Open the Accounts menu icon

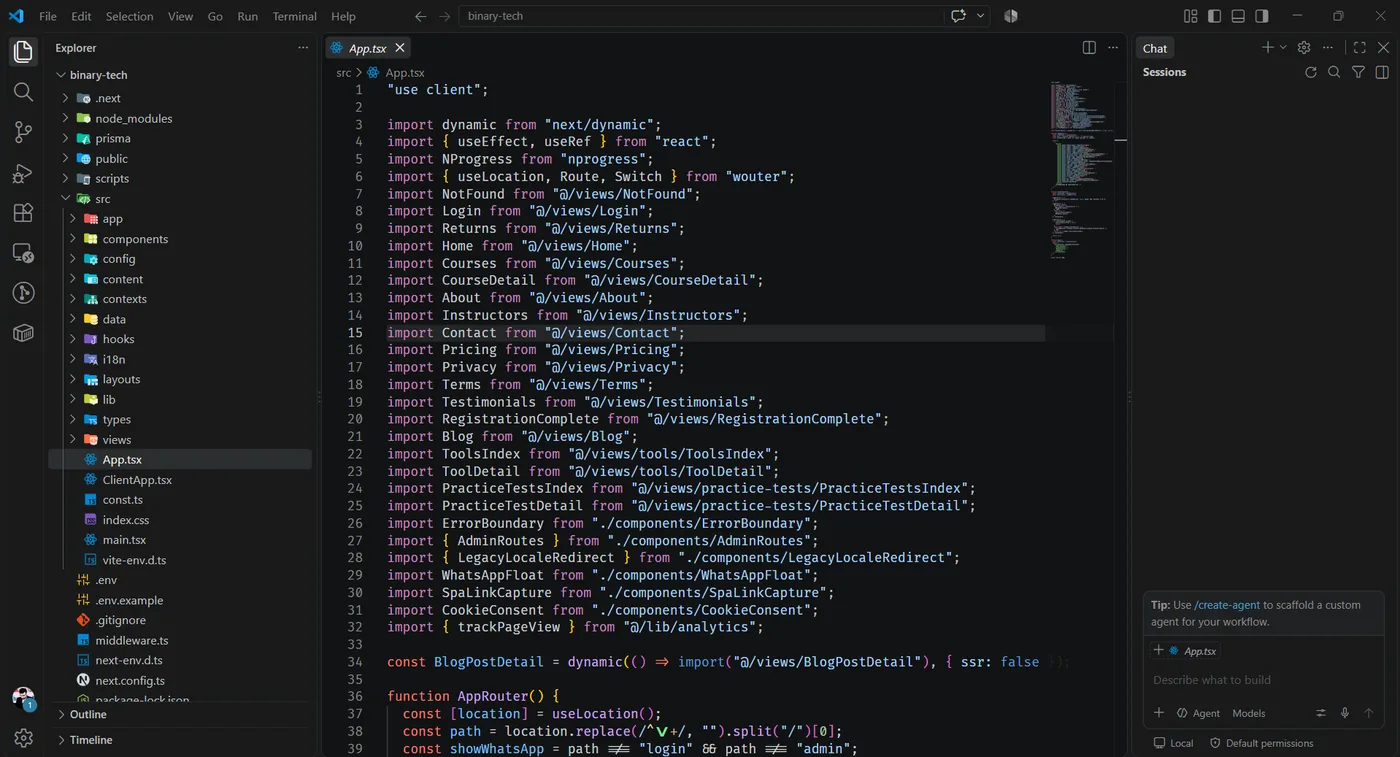pyautogui.click(x=23, y=698)
